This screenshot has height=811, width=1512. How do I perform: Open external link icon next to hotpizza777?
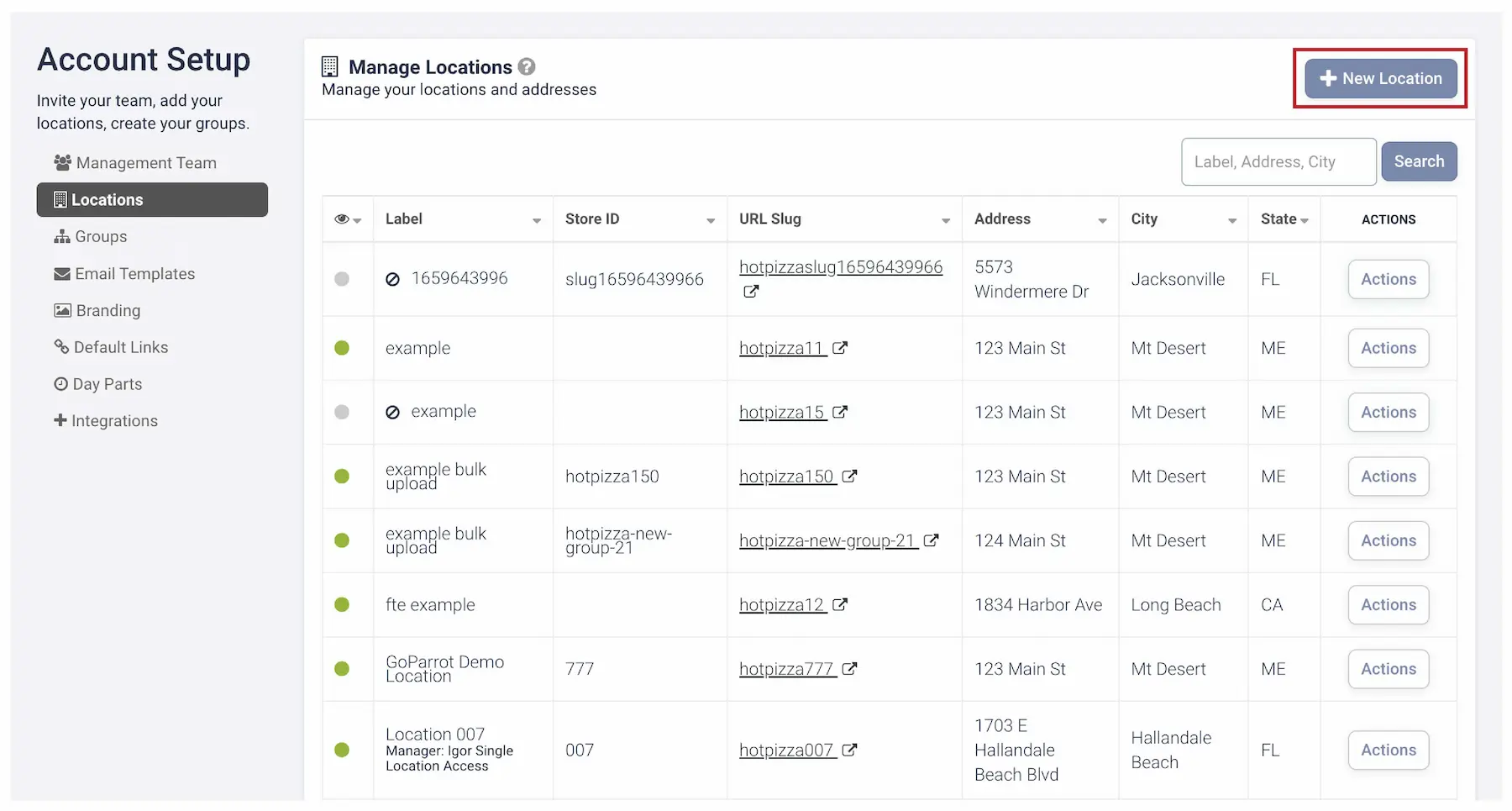849,669
